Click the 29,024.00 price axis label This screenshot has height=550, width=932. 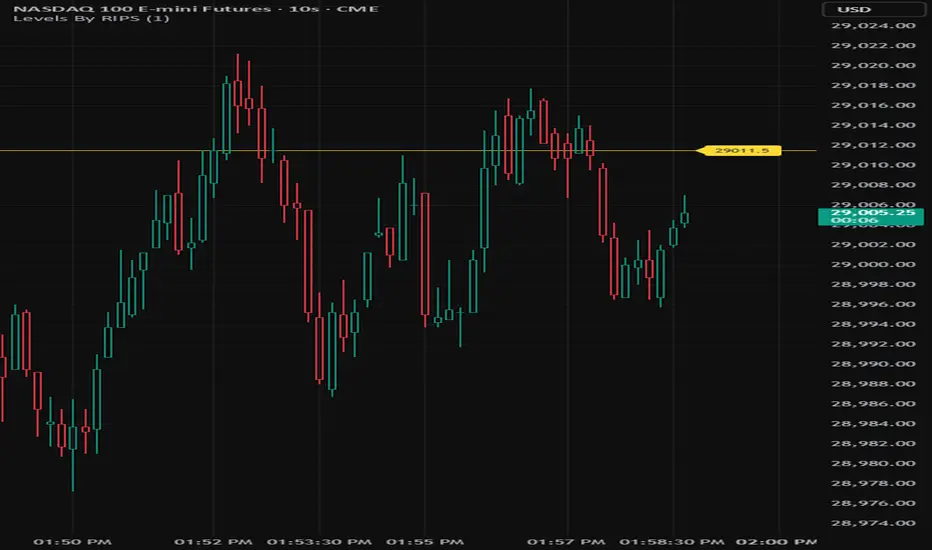point(873,26)
